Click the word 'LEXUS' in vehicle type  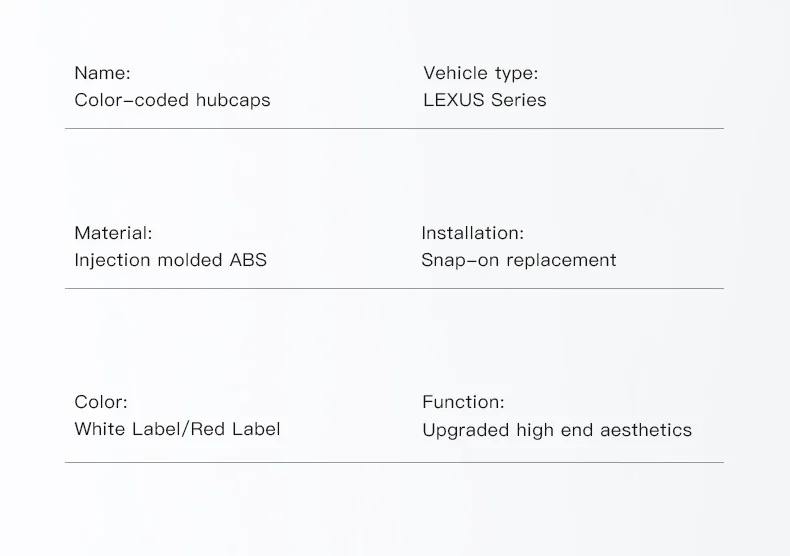pyautogui.click(x=453, y=100)
